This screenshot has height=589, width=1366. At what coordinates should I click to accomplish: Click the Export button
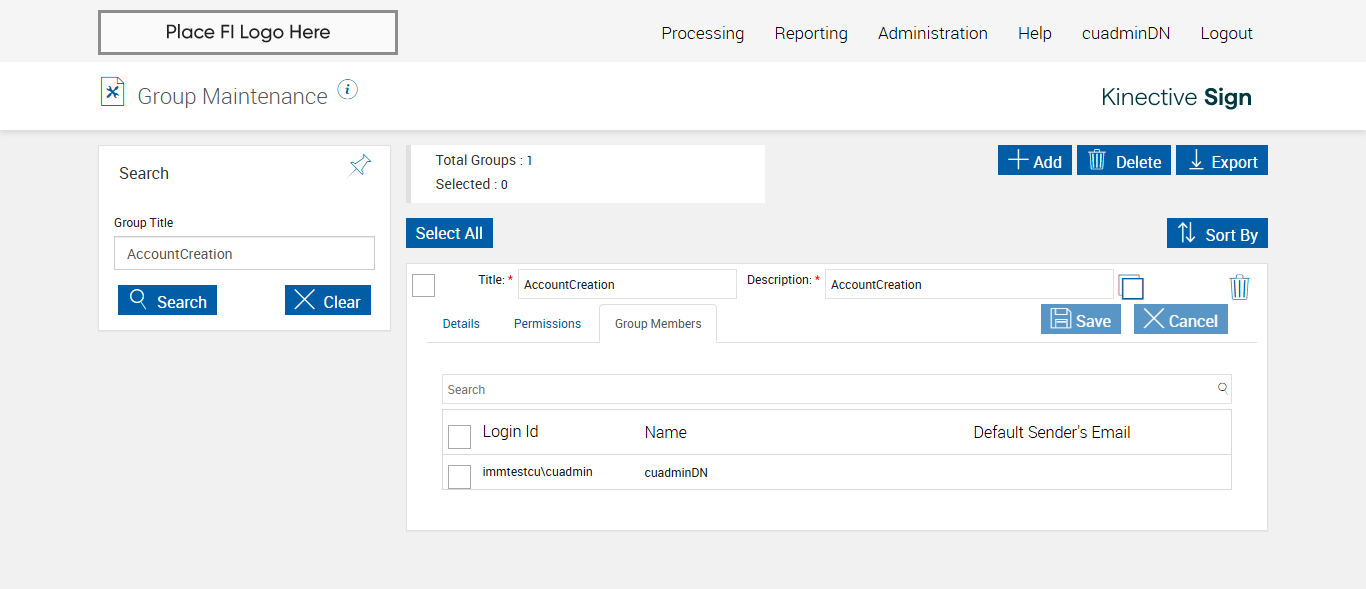(1221, 161)
